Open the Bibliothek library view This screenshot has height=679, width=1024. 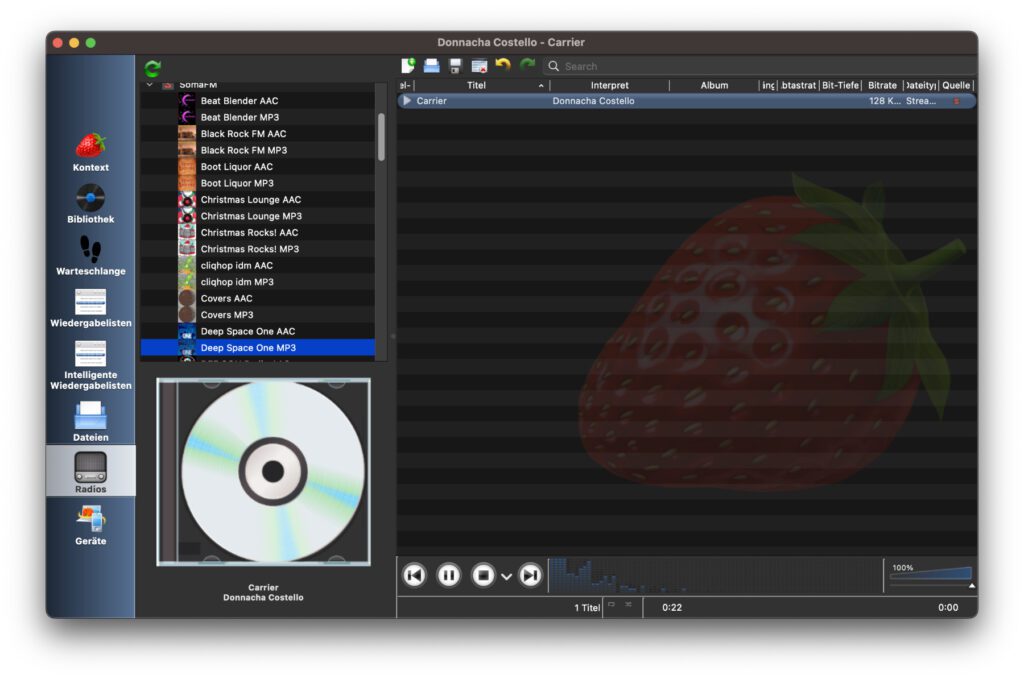pyautogui.click(x=90, y=203)
